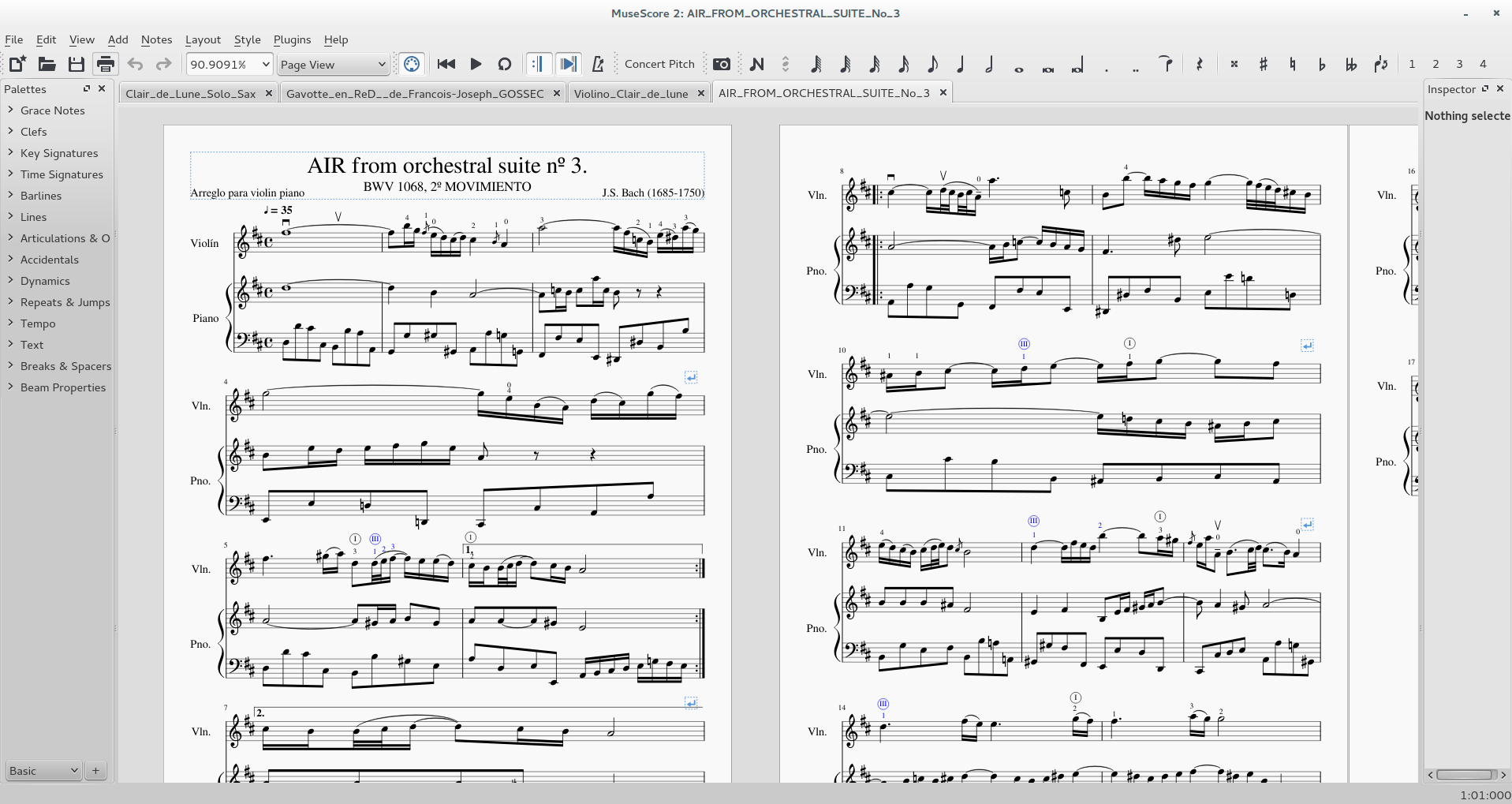Undo the last action
The height and width of the screenshot is (804, 1512).
(135, 64)
